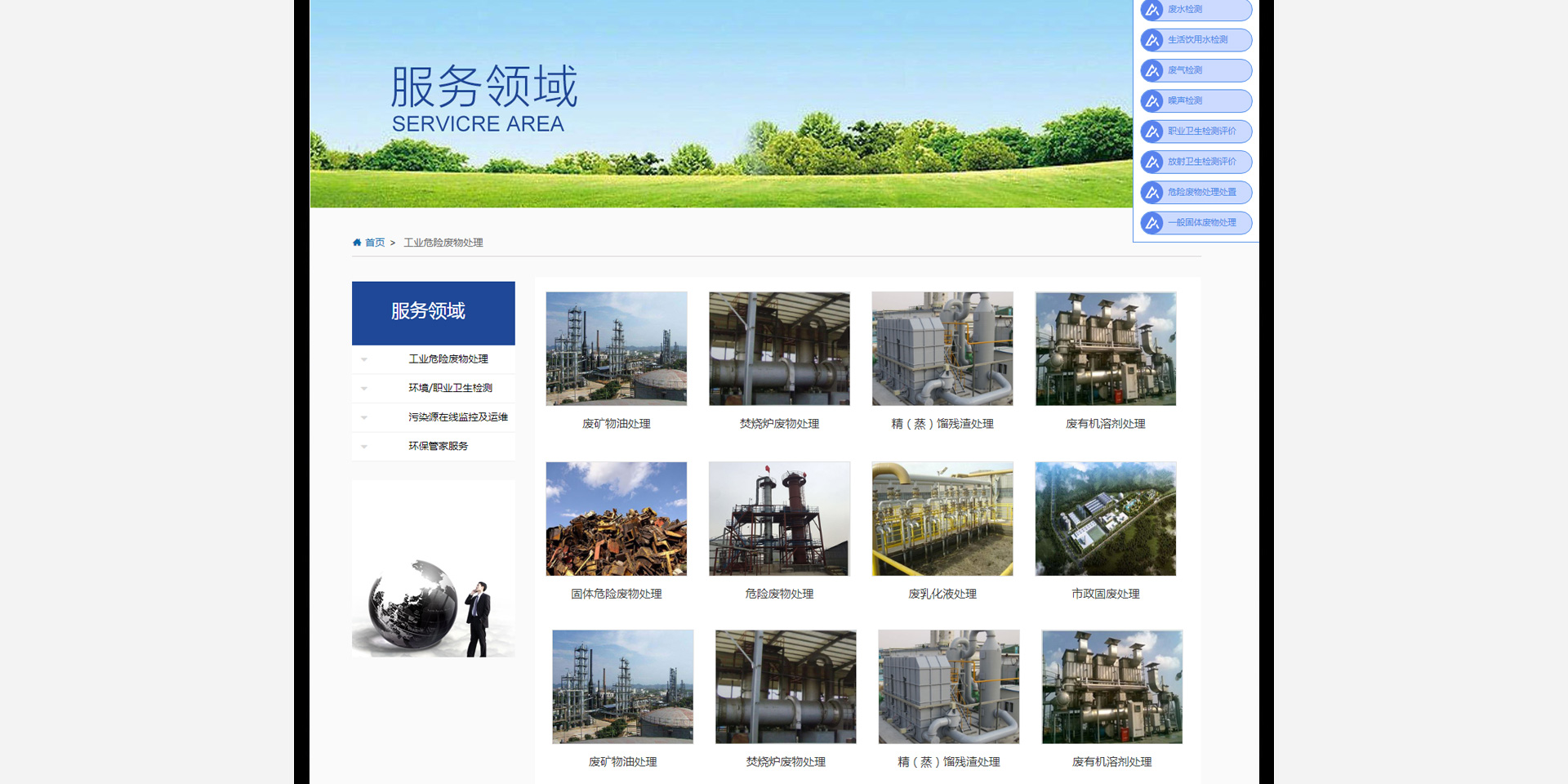
Task: Expand the arrow beside 污染源在线监控及运维
Action: [364, 417]
